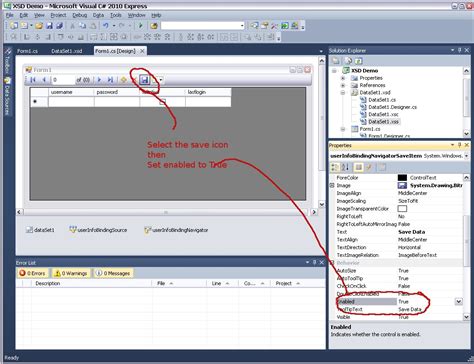Switch to the Form1.cs code tab
This screenshot has width=474, height=364.
[x=27, y=51]
